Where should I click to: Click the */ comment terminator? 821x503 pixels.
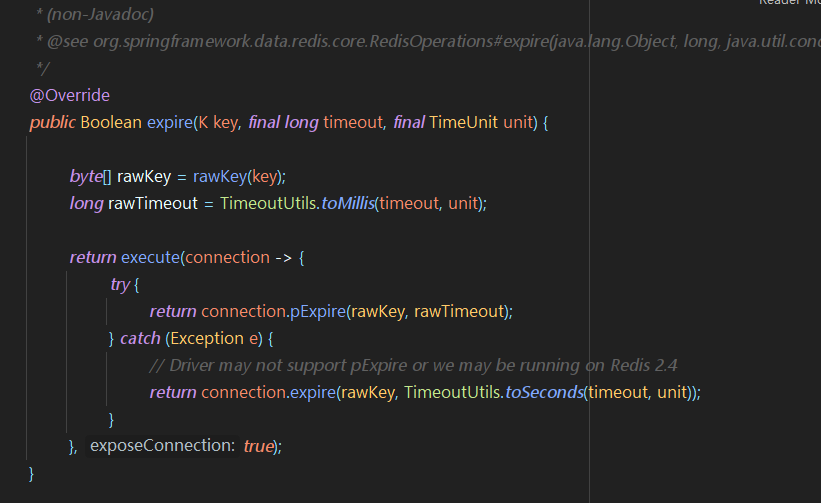click(x=42, y=68)
